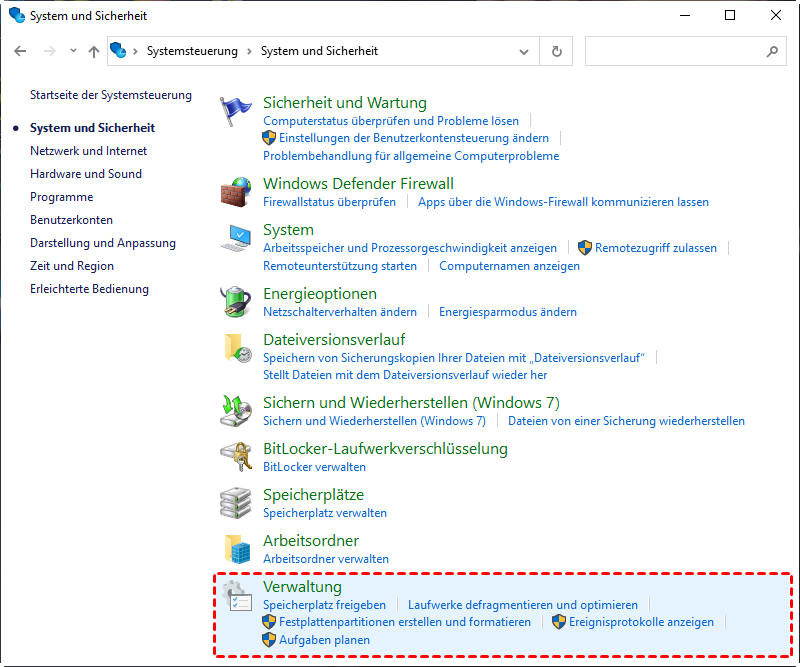Open Arbeitsspeicher und Prozessorgeschwindigkeit anzeigen
The image size is (800, 667).
pos(410,248)
